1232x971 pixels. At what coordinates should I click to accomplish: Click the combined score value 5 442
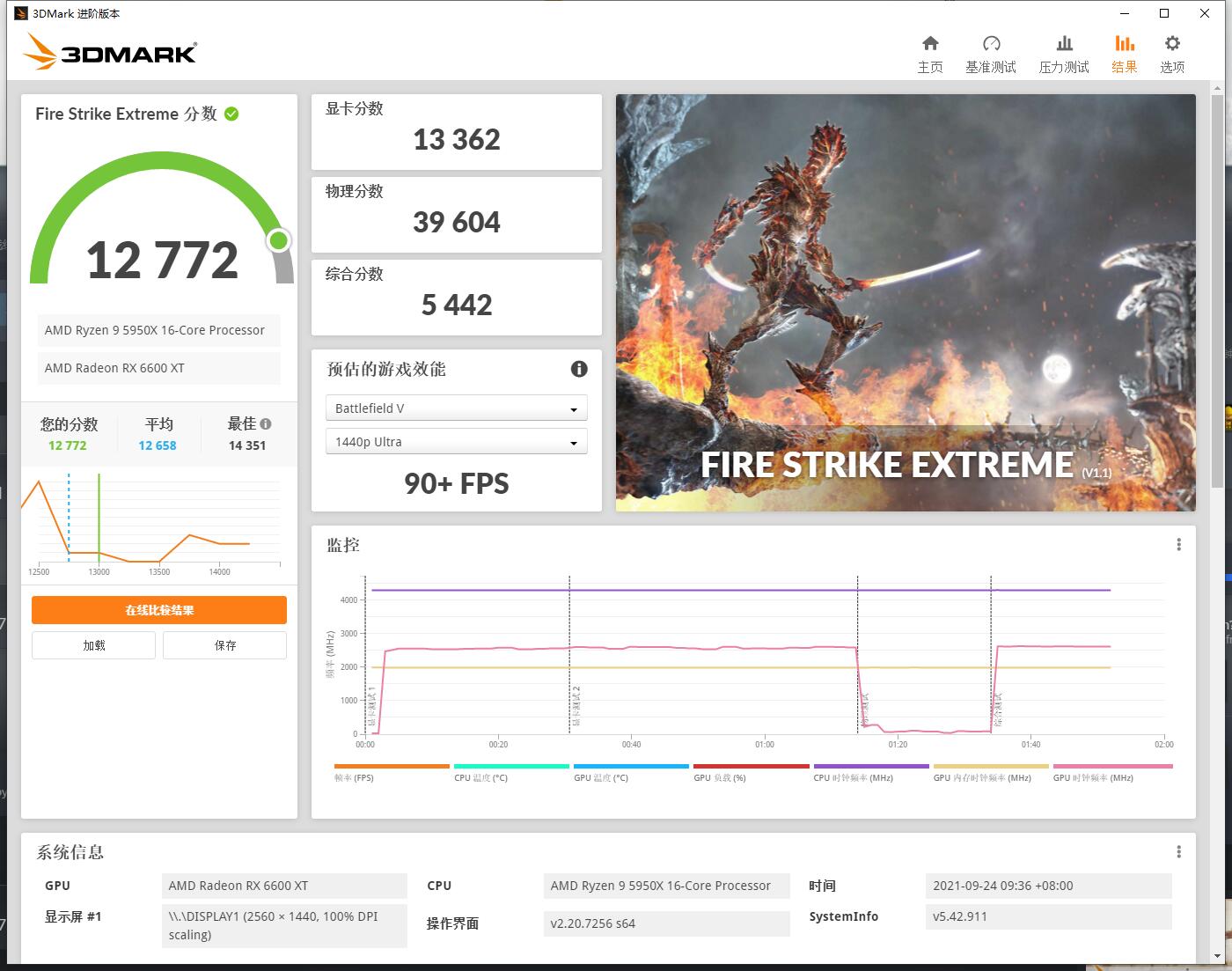(457, 305)
